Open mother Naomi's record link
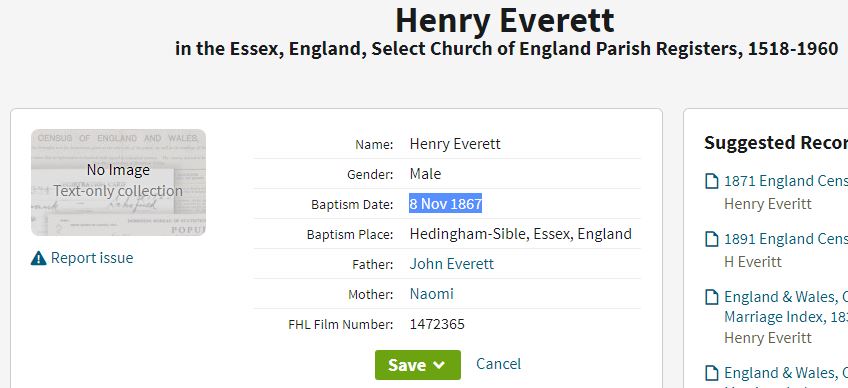Viewport: 848px width, 388px height. [432, 294]
